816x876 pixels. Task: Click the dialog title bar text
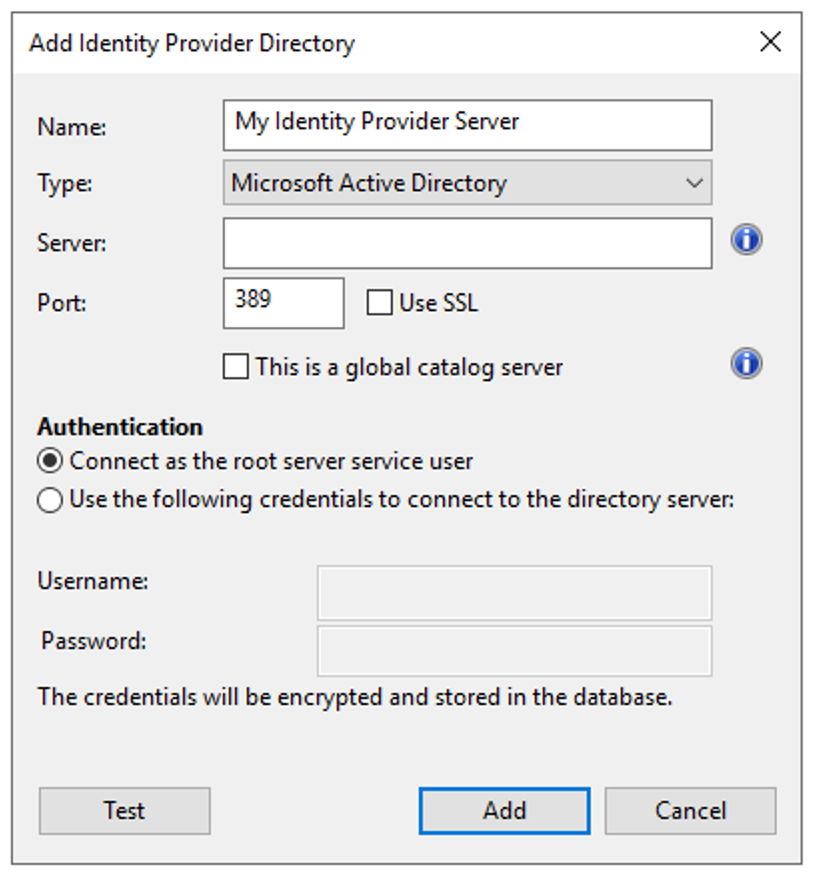pyautogui.click(x=192, y=43)
